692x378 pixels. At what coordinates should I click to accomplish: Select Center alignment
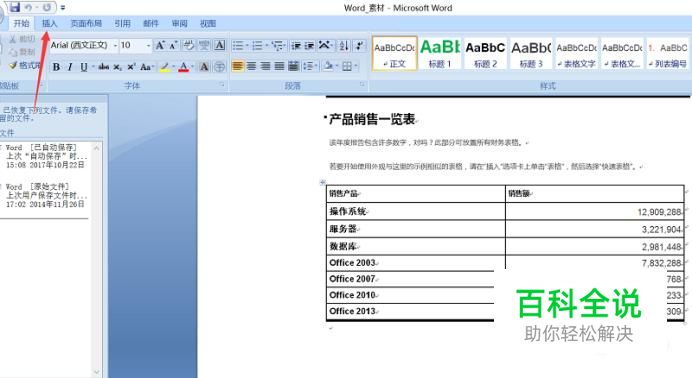pyautogui.click(x=252, y=67)
